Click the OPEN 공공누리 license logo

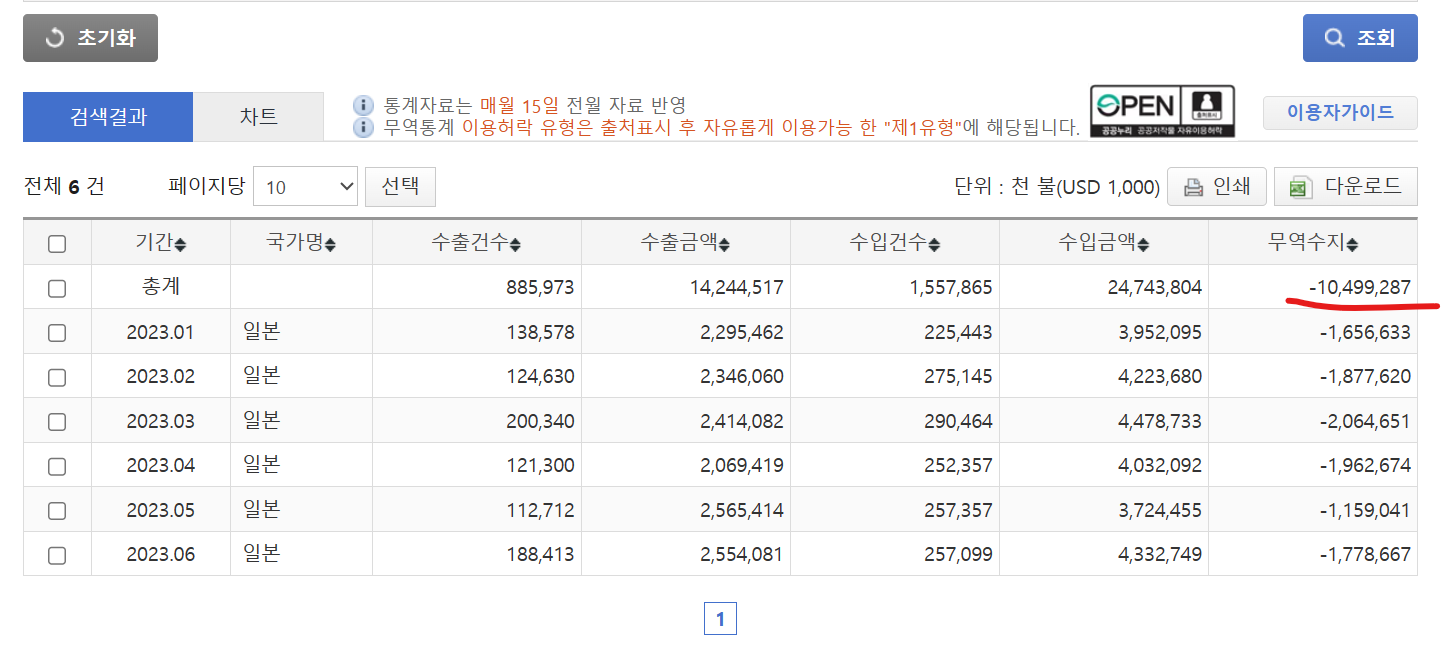tap(1162, 112)
